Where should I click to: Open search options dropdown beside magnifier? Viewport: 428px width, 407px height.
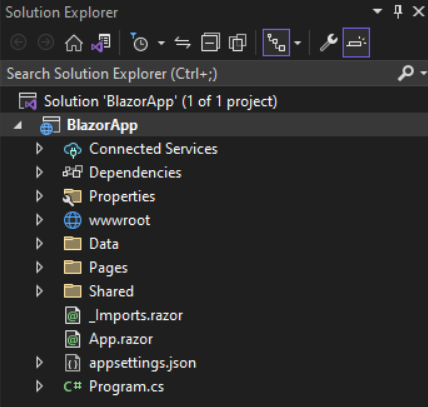423,73
